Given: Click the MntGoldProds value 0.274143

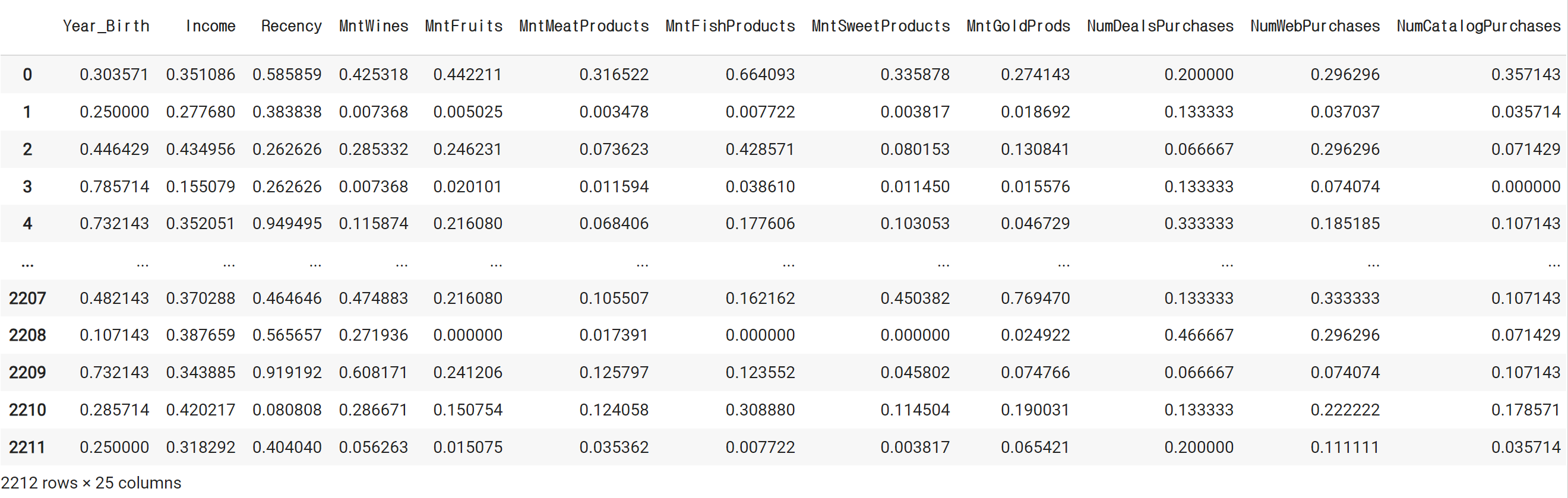Looking at the screenshot, I should click(1035, 74).
